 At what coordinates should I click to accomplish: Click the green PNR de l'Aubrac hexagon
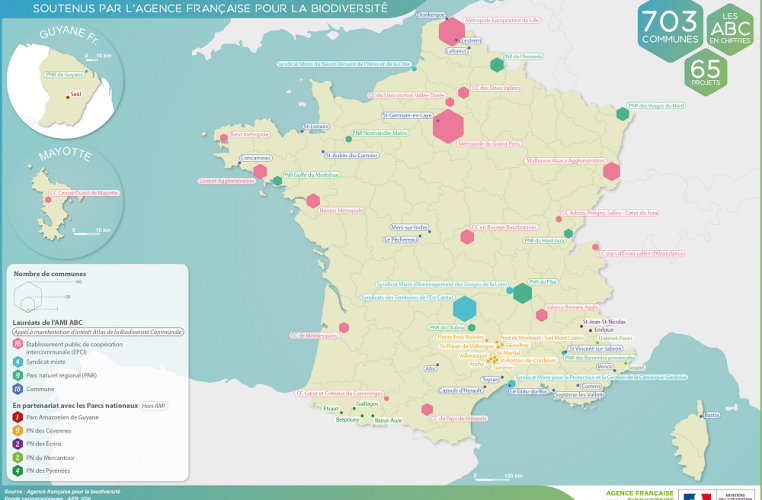[x=471, y=328]
